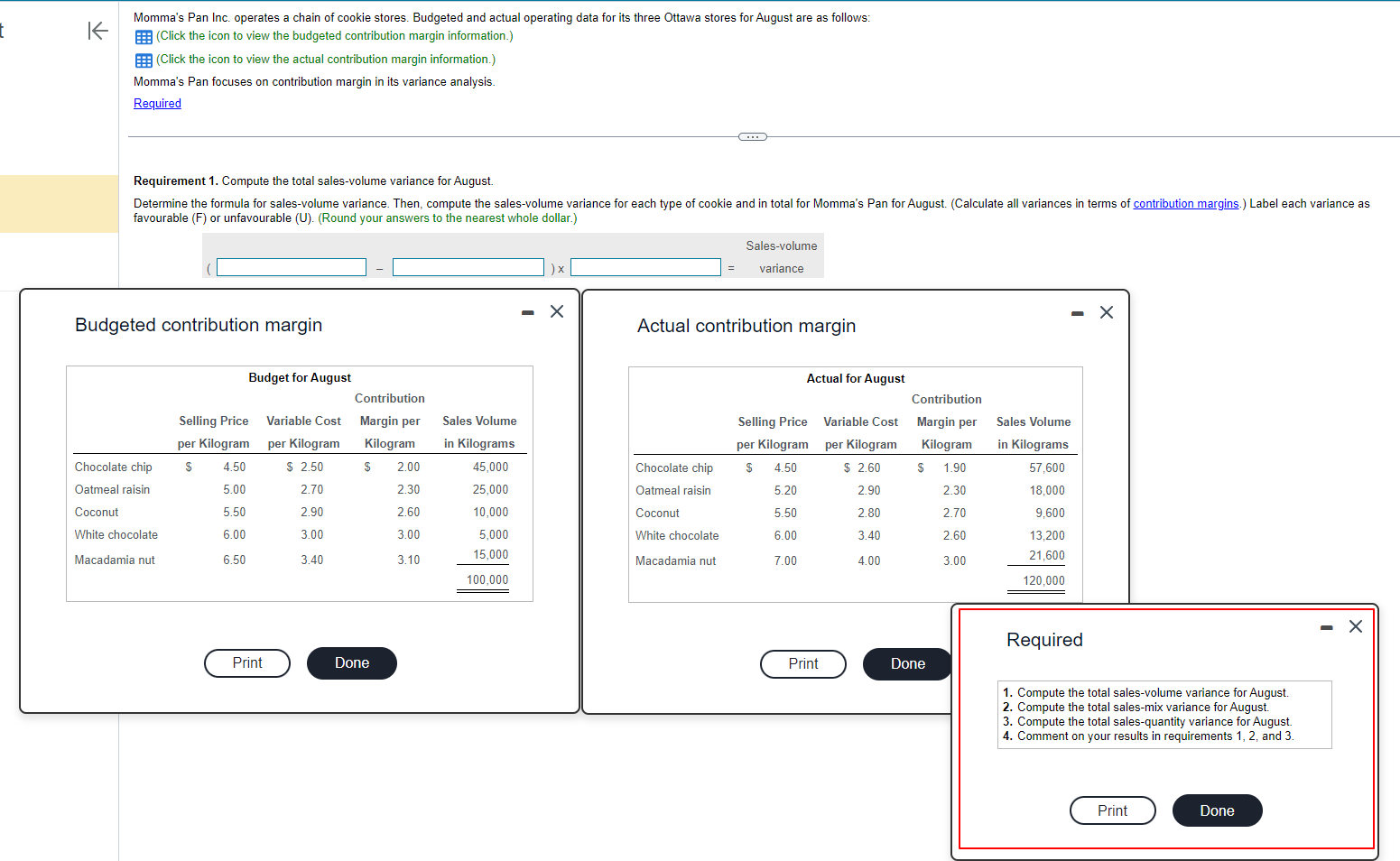
Task: Click budgeted White chocolate volume 5,000
Action: (494, 535)
